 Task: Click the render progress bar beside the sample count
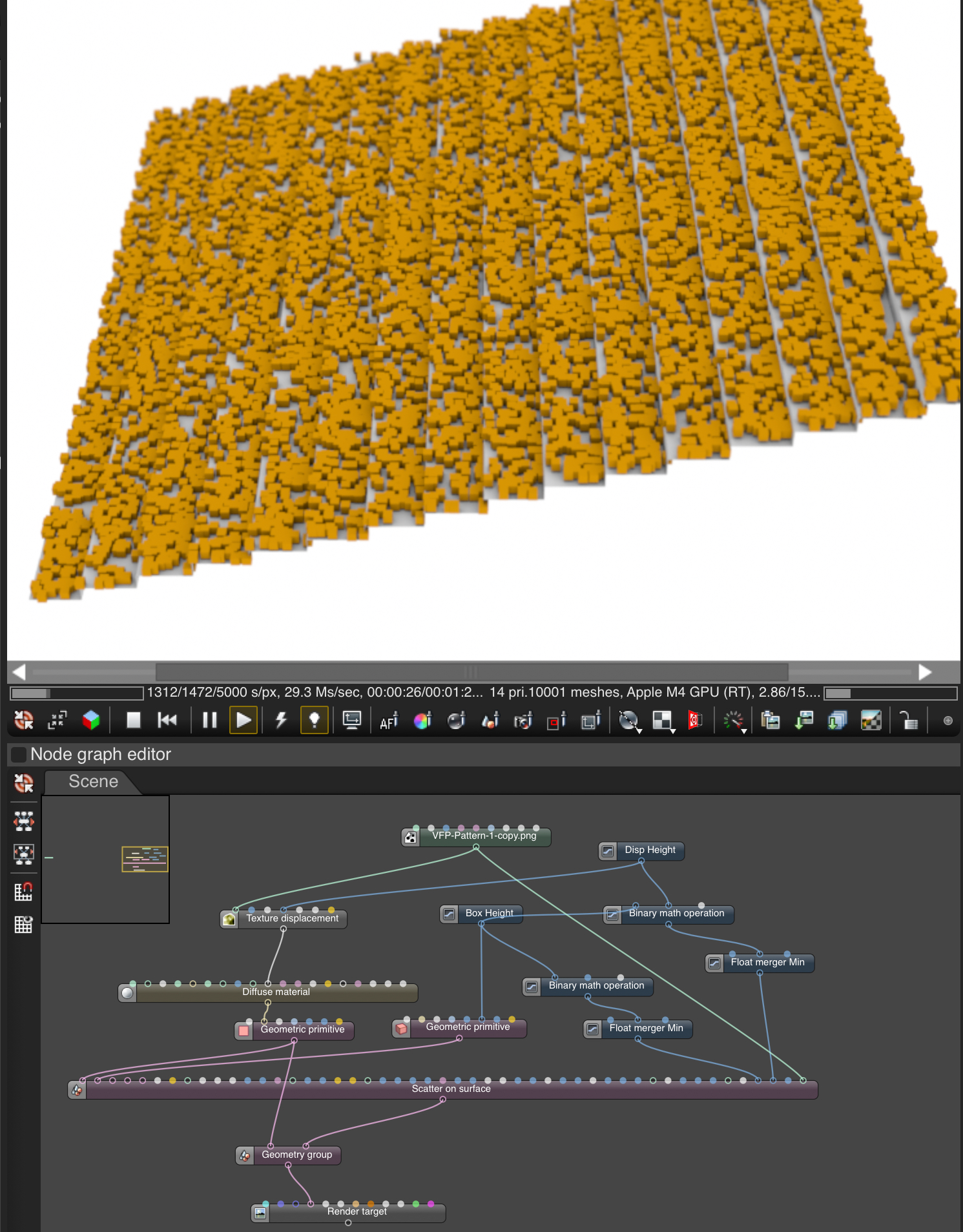[77, 693]
